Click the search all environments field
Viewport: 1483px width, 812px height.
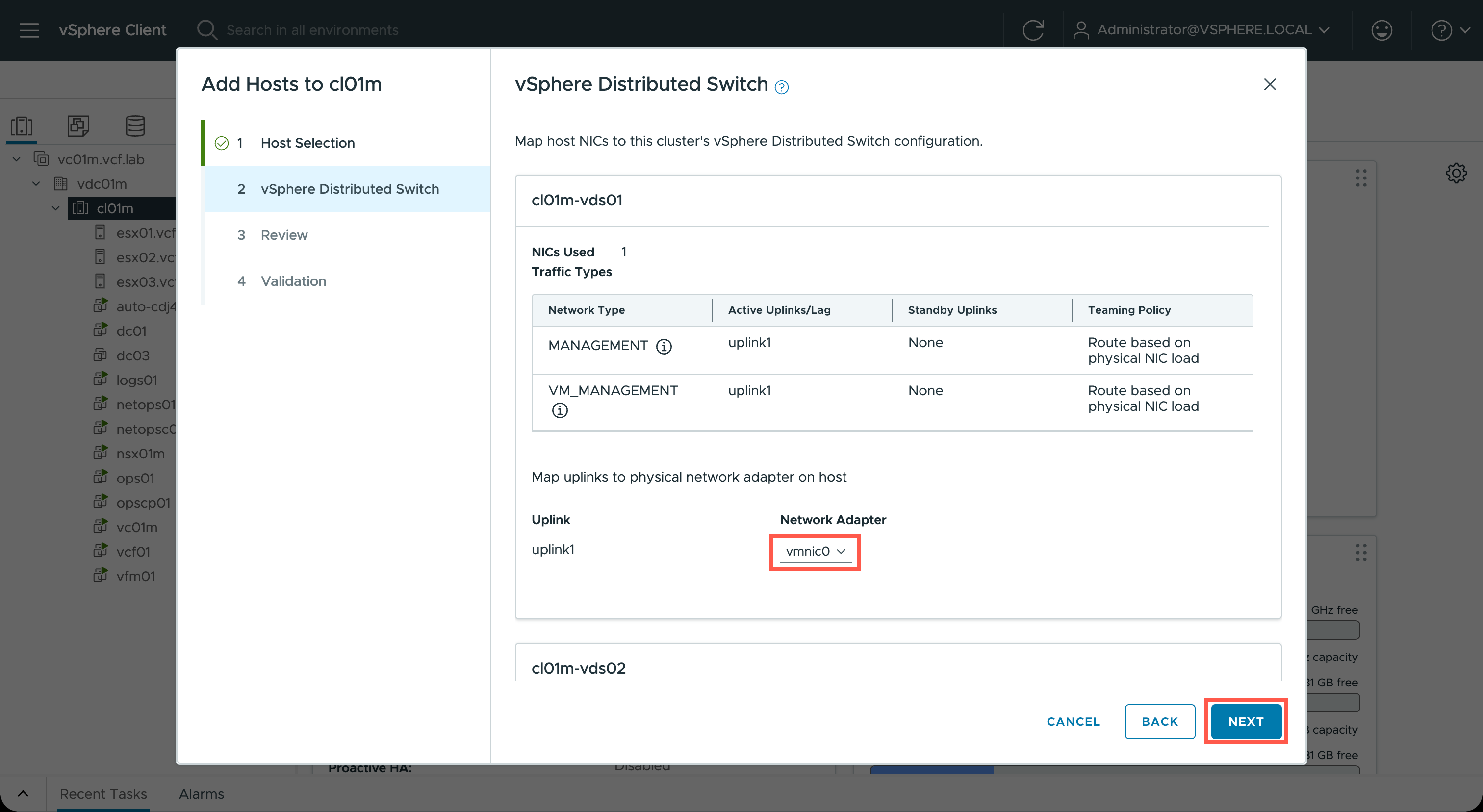[x=312, y=30]
